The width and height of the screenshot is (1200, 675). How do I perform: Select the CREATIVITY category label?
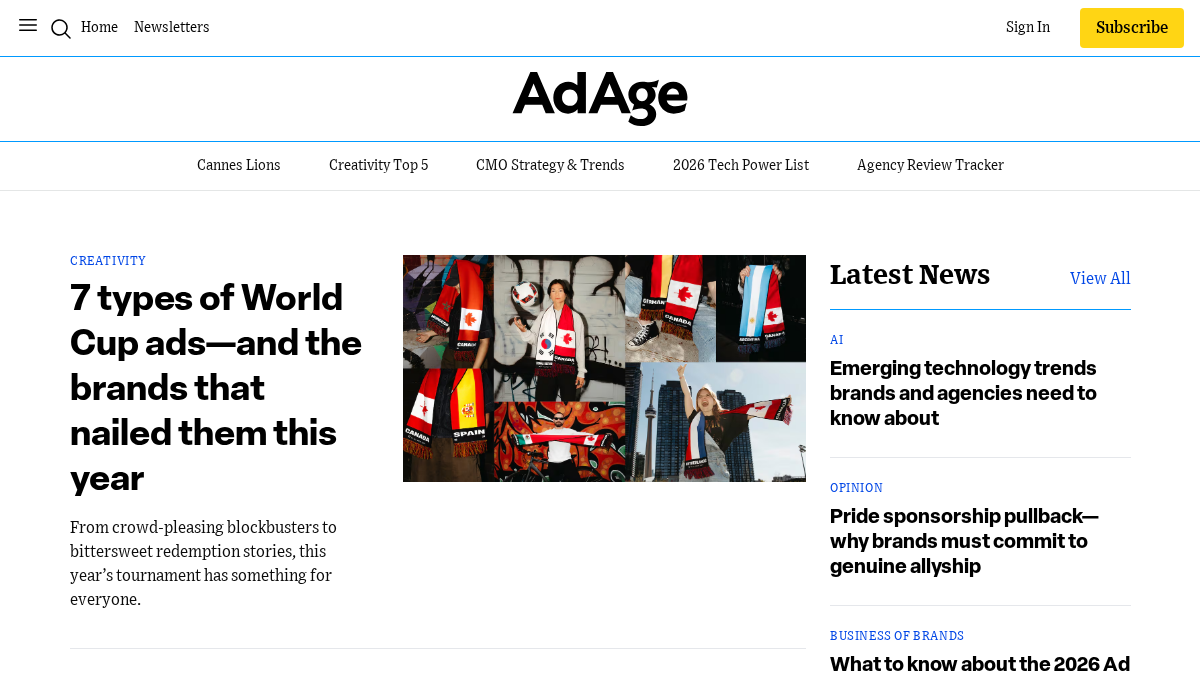pos(108,261)
